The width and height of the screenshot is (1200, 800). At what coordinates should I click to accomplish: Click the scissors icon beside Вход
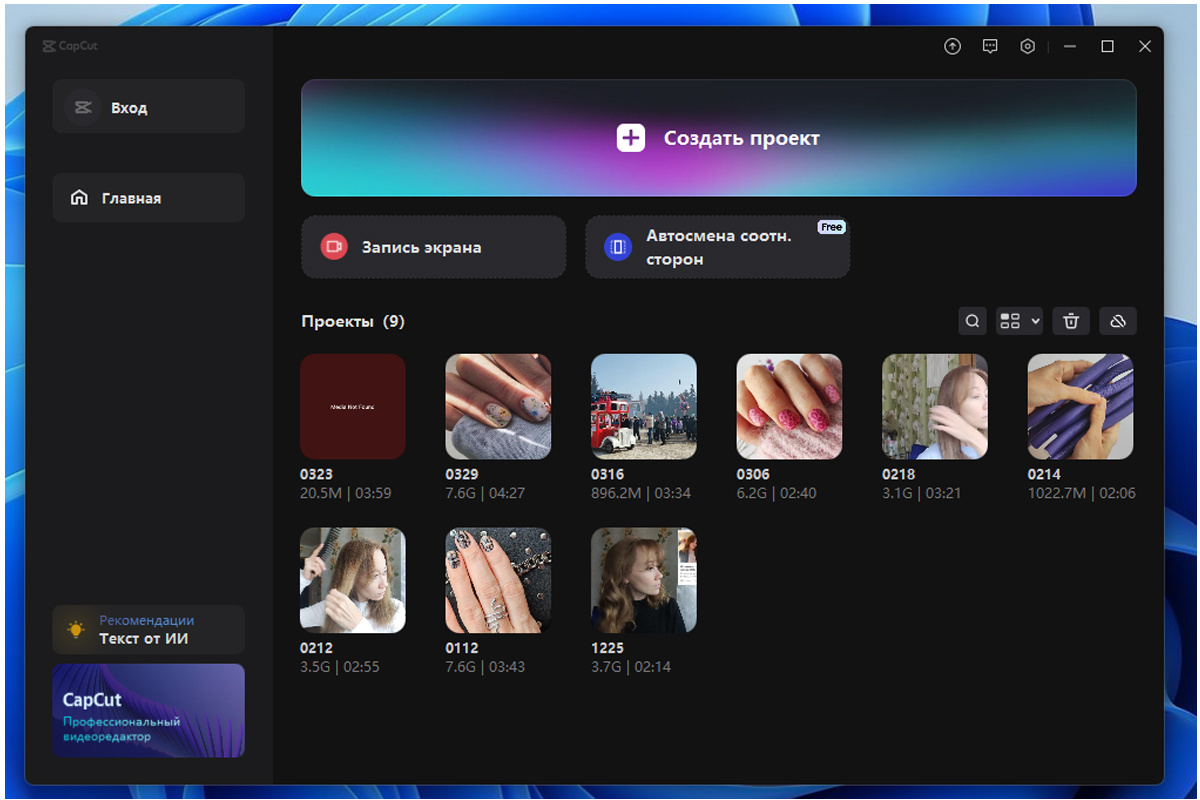click(82, 107)
